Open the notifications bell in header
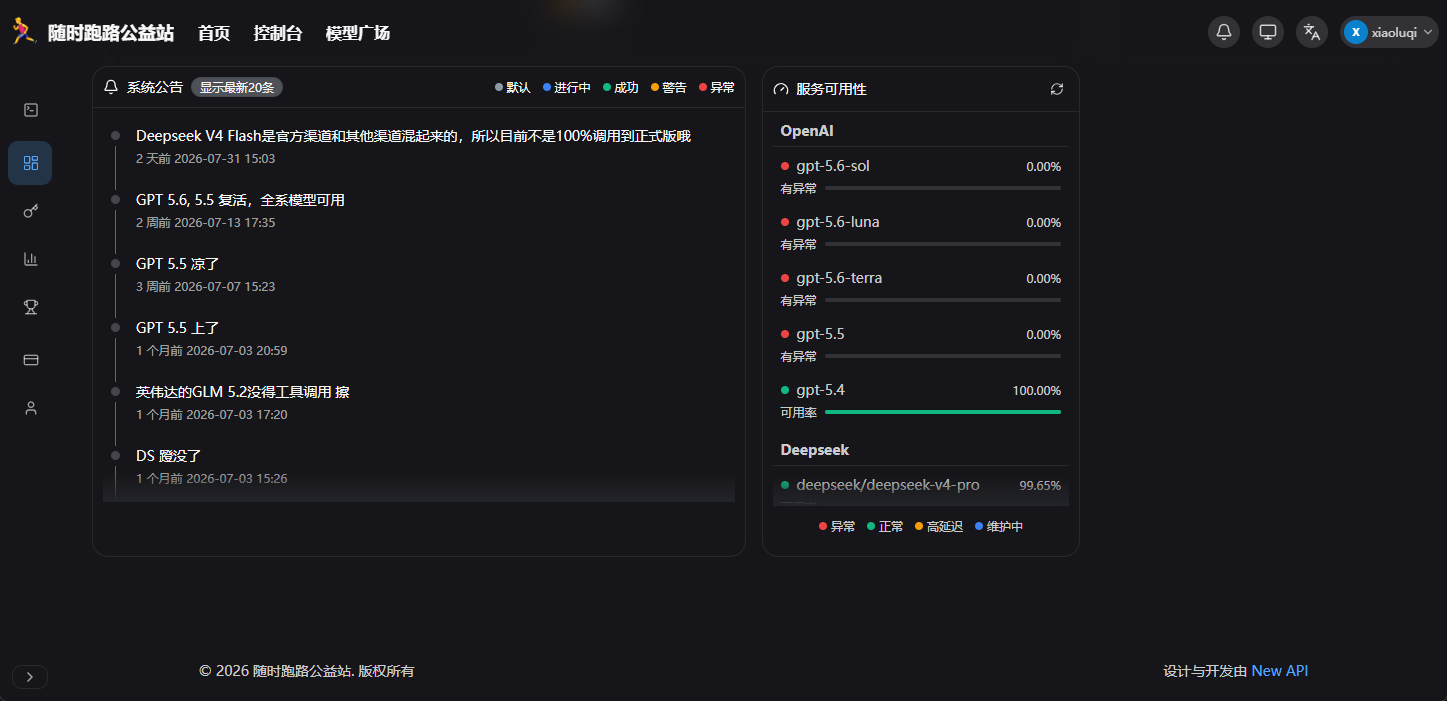This screenshot has width=1447, height=701. 1224,32
